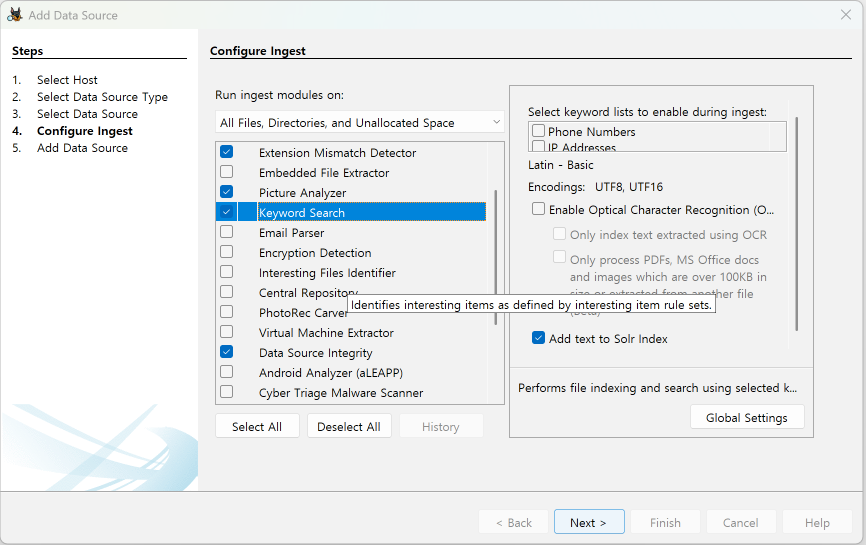Uncheck the Picture Analyzer checkbox
866x545 pixels.
pos(226,192)
